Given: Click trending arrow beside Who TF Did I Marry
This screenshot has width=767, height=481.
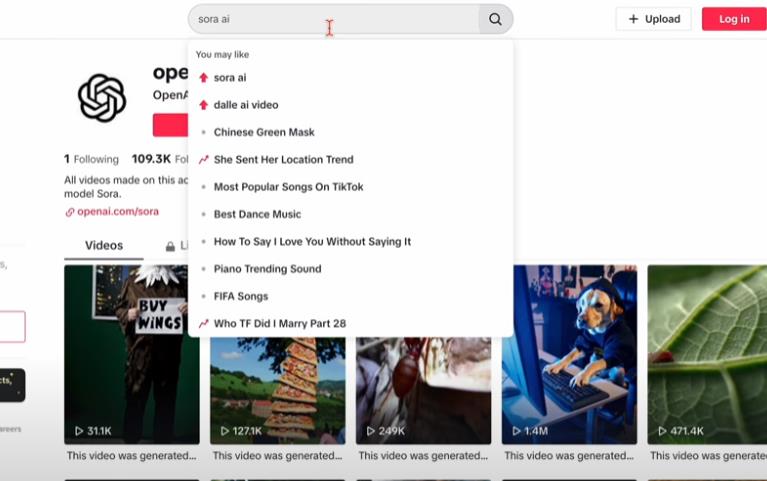Looking at the screenshot, I should pos(203,324).
